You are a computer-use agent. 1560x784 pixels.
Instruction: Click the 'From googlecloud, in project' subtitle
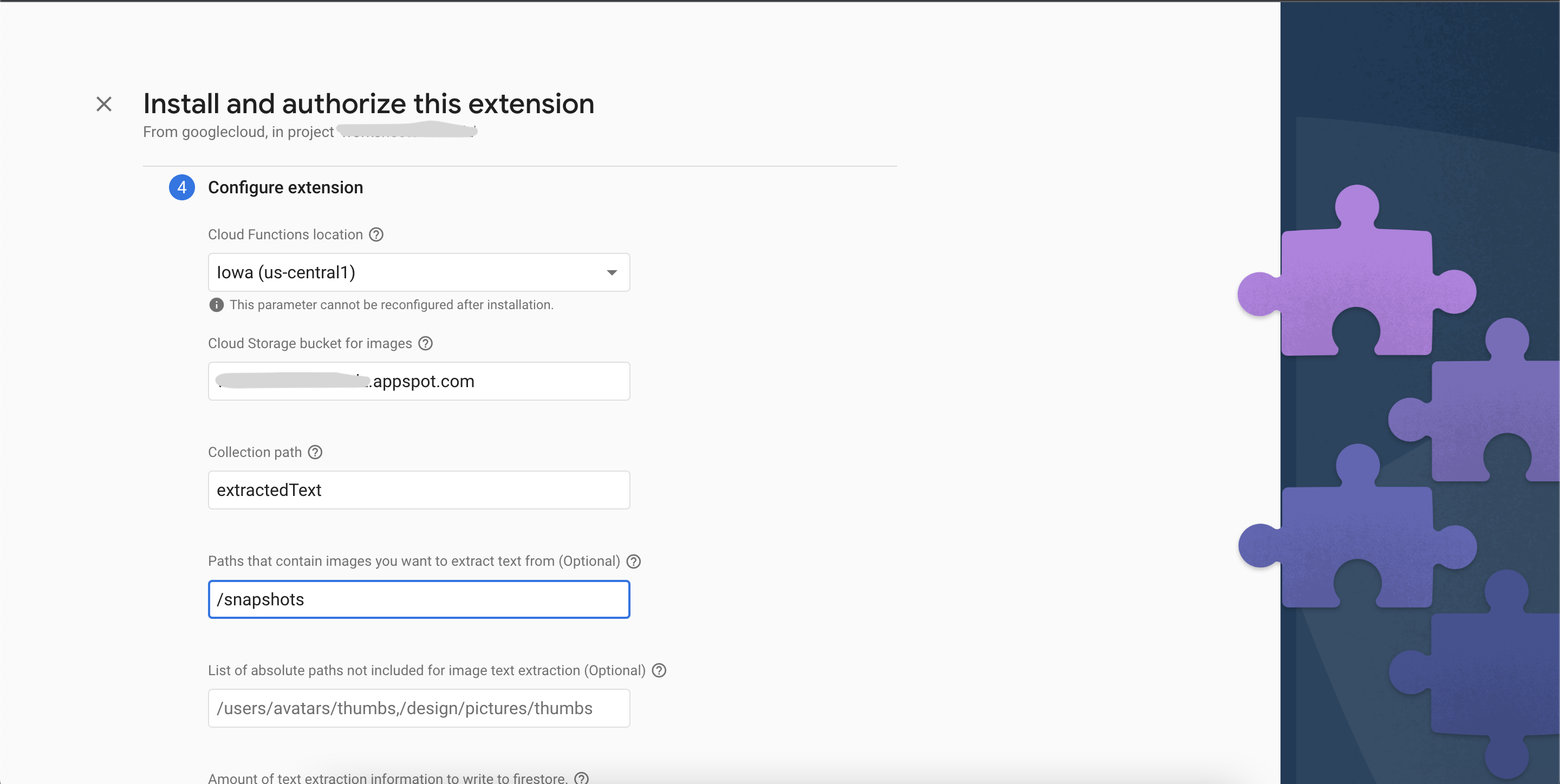point(238,132)
